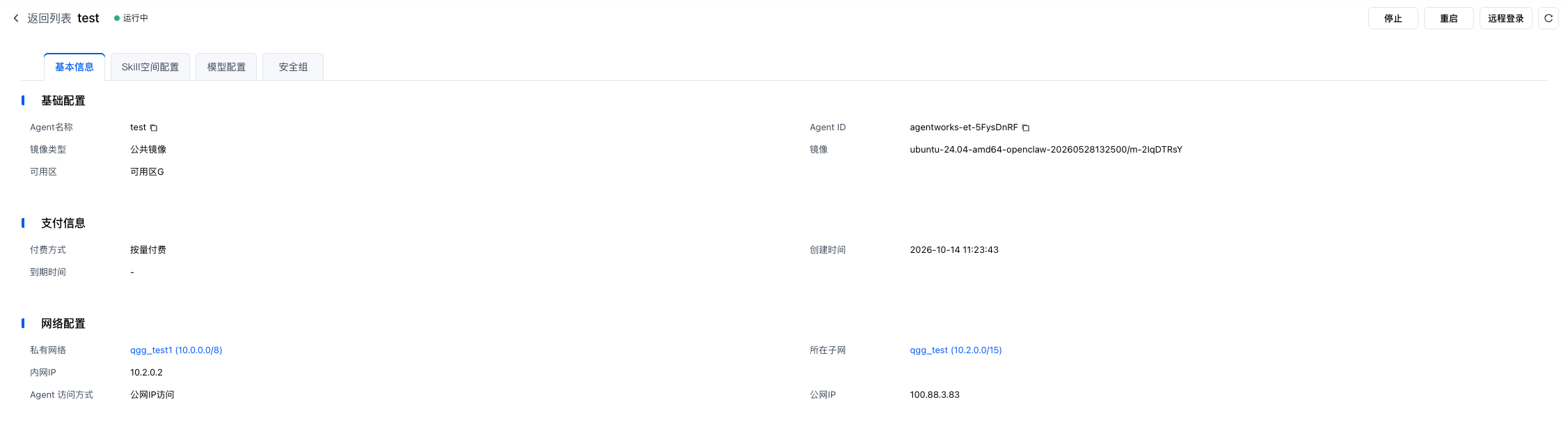Click the back arrow beside 返回列表

16,18
